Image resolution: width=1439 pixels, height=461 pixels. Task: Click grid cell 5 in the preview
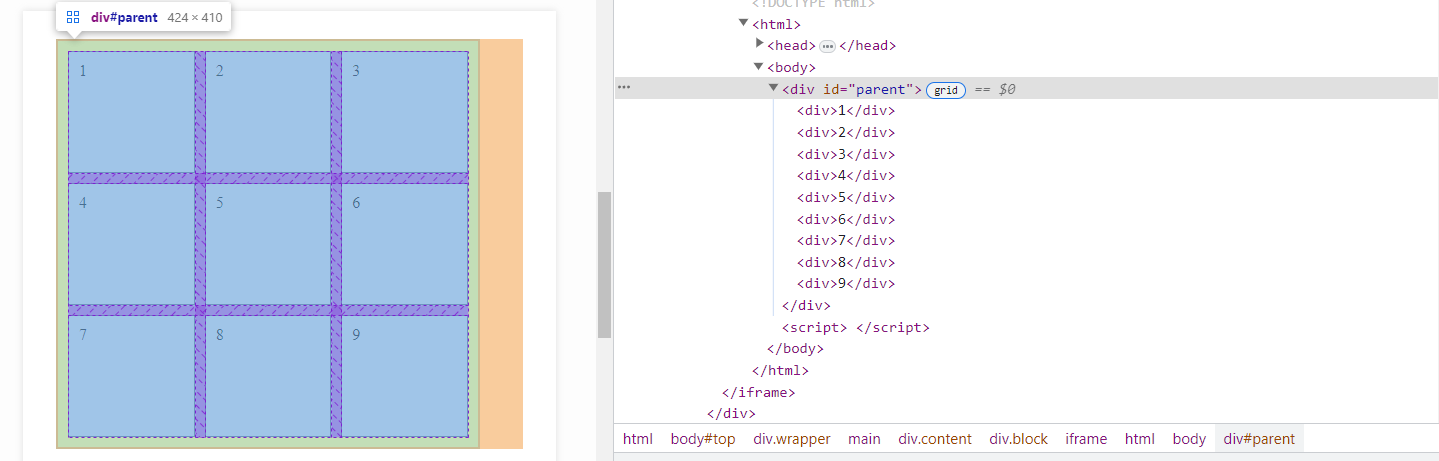[268, 244]
